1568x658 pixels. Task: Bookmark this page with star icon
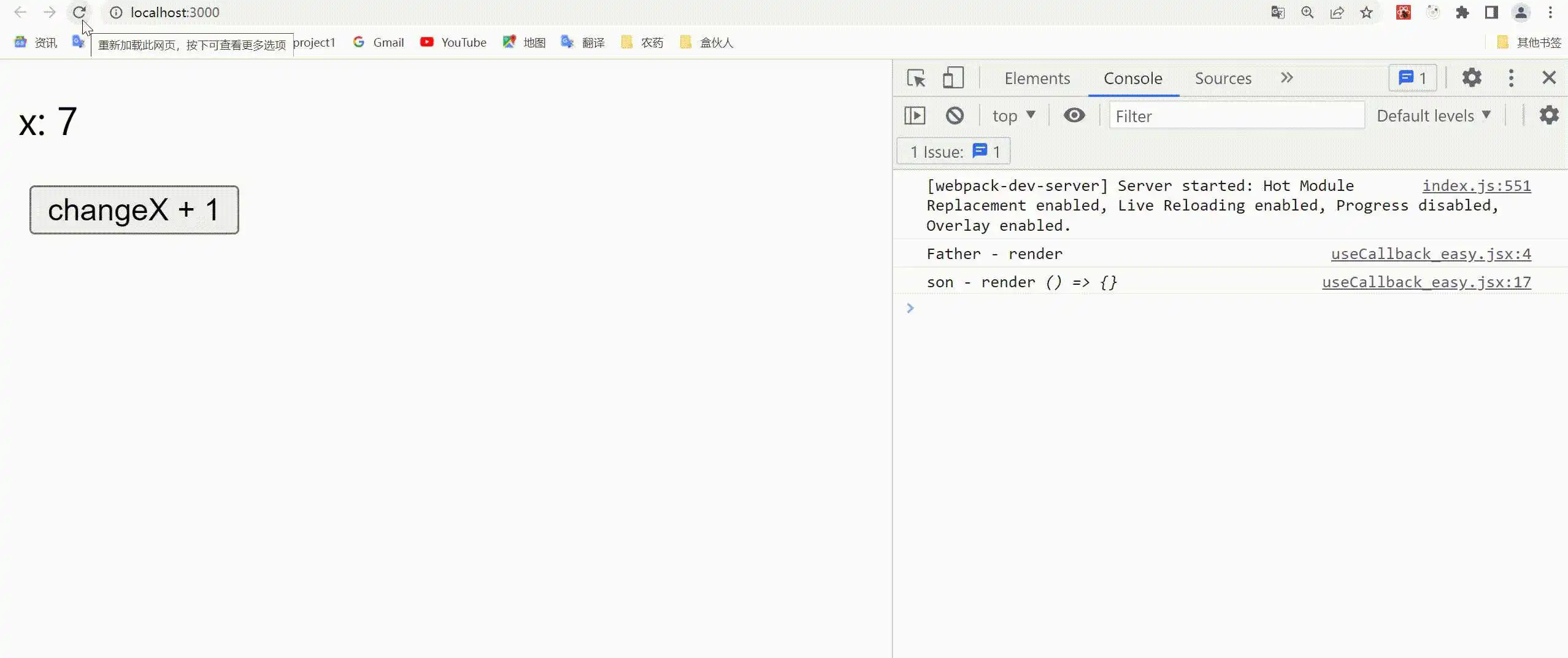pos(1366,12)
